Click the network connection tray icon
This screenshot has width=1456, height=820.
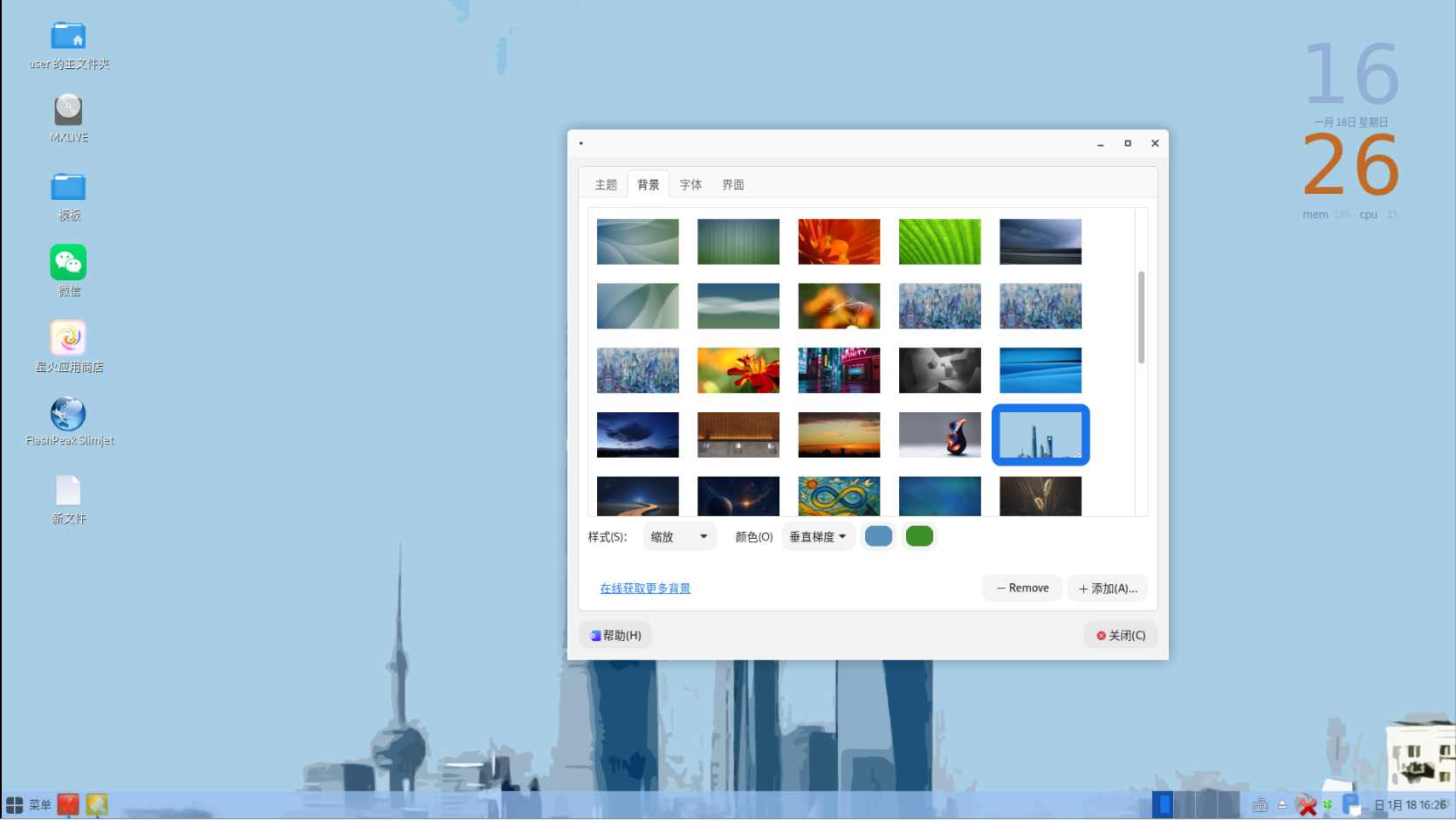click(x=1351, y=805)
